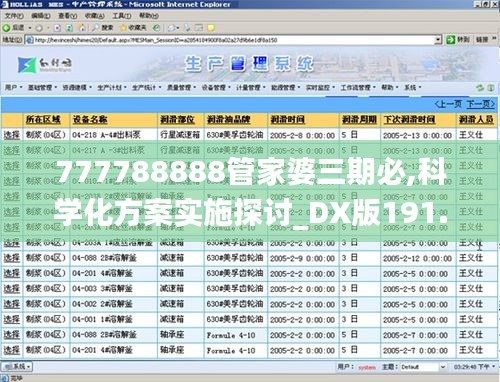Viewport: 500px width, 382px height.
Task: Click the Refresh page icon in IE toolbar
Action: [69, 28]
